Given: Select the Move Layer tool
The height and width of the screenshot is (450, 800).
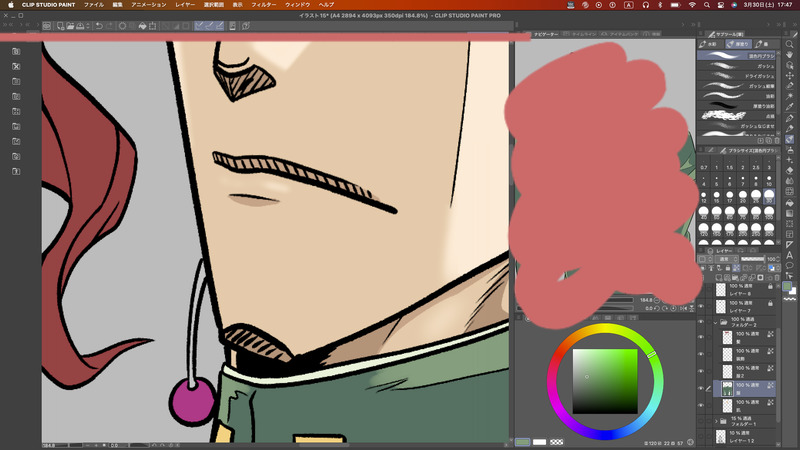Looking at the screenshot, I should coord(790,76).
